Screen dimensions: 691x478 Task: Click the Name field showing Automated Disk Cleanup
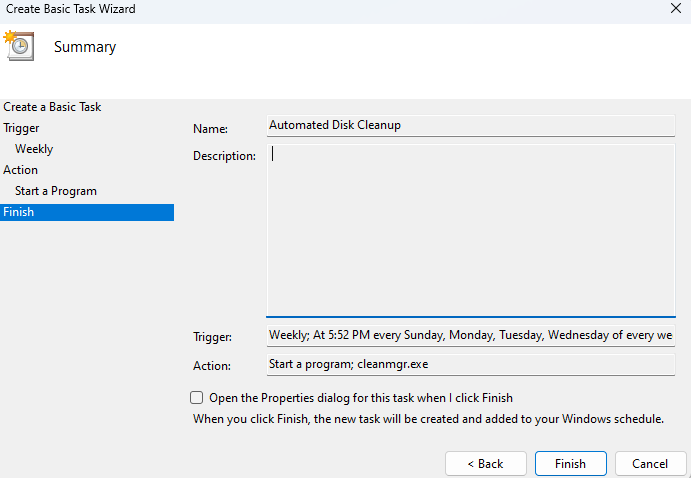pos(470,126)
